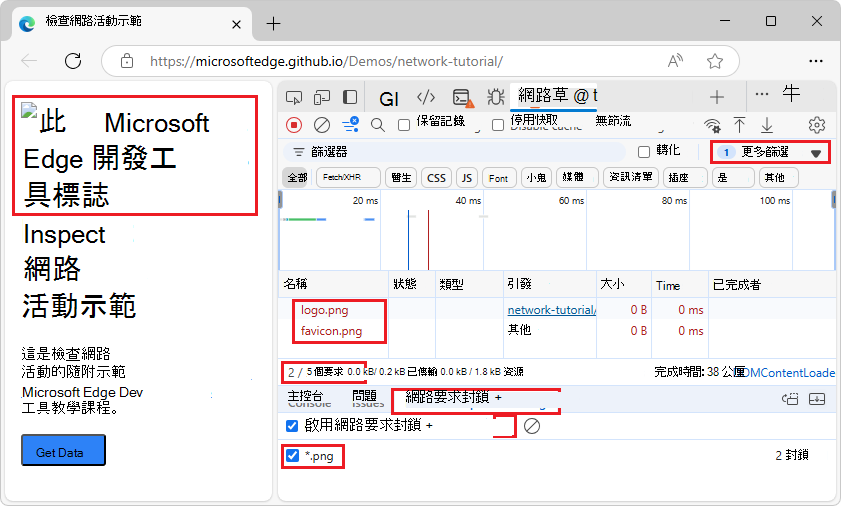Toggle the 轉化 checkbox
Image resolution: width=841 pixels, height=506 pixels.
(x=644, y=152)
